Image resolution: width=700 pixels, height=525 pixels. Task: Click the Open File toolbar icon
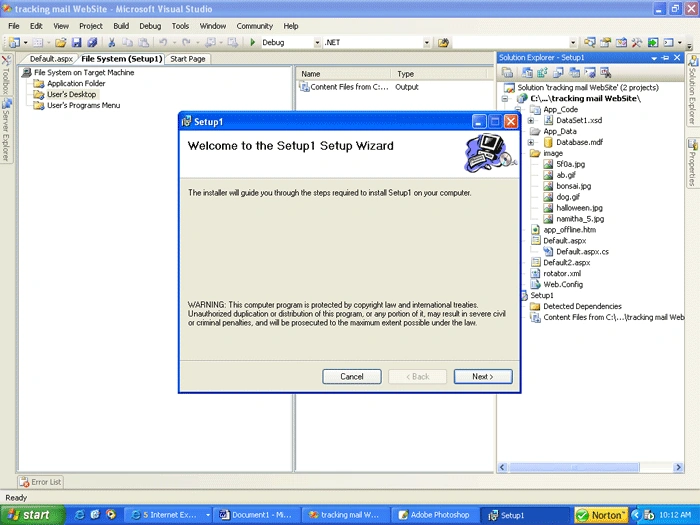pos(60,42)
